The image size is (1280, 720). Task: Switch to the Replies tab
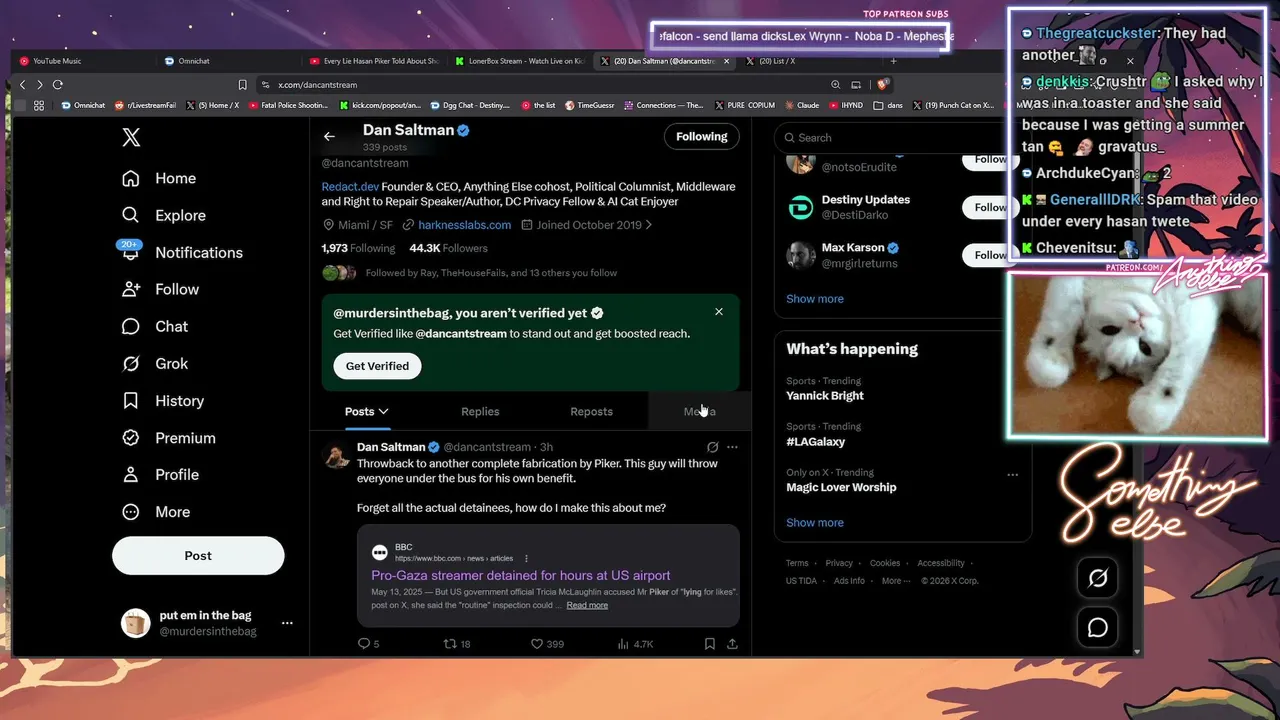point(480,411)
